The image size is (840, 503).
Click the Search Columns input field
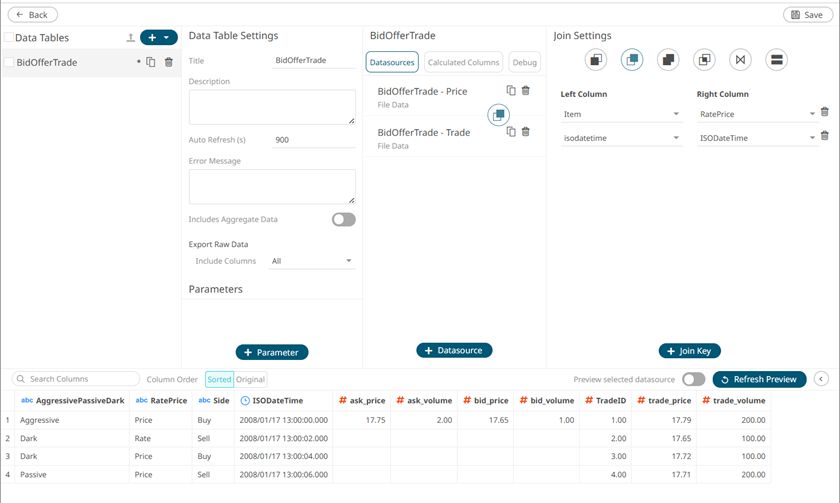coord(78,379)
